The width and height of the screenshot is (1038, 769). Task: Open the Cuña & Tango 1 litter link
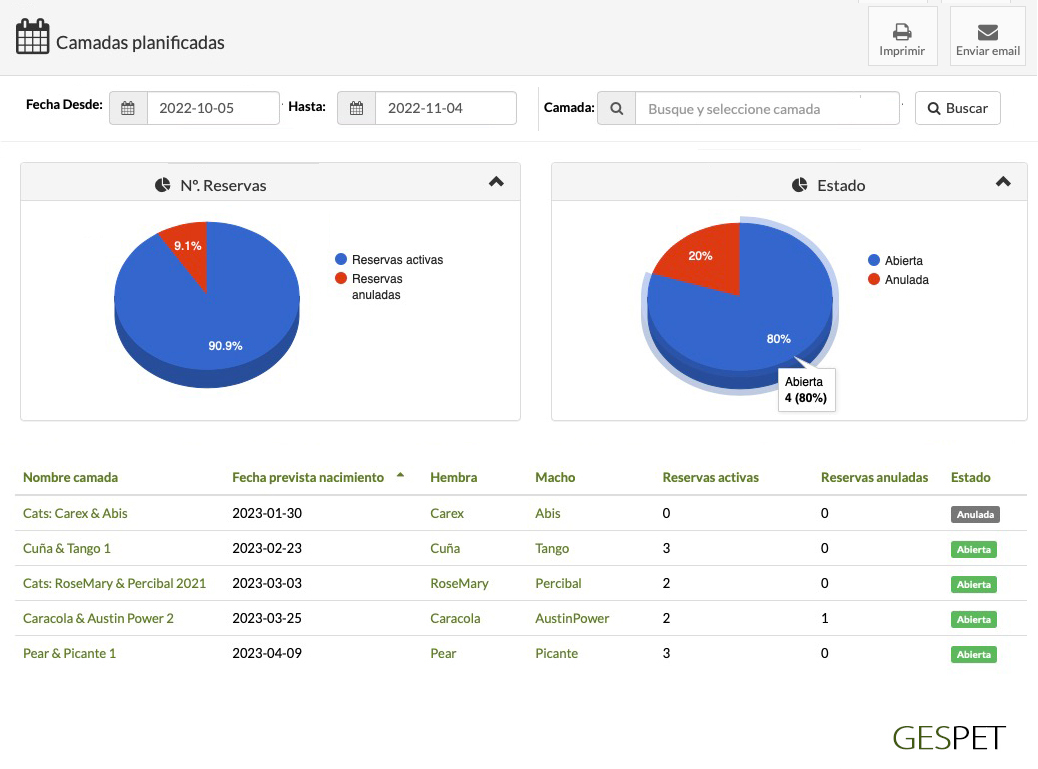(67, 548)
